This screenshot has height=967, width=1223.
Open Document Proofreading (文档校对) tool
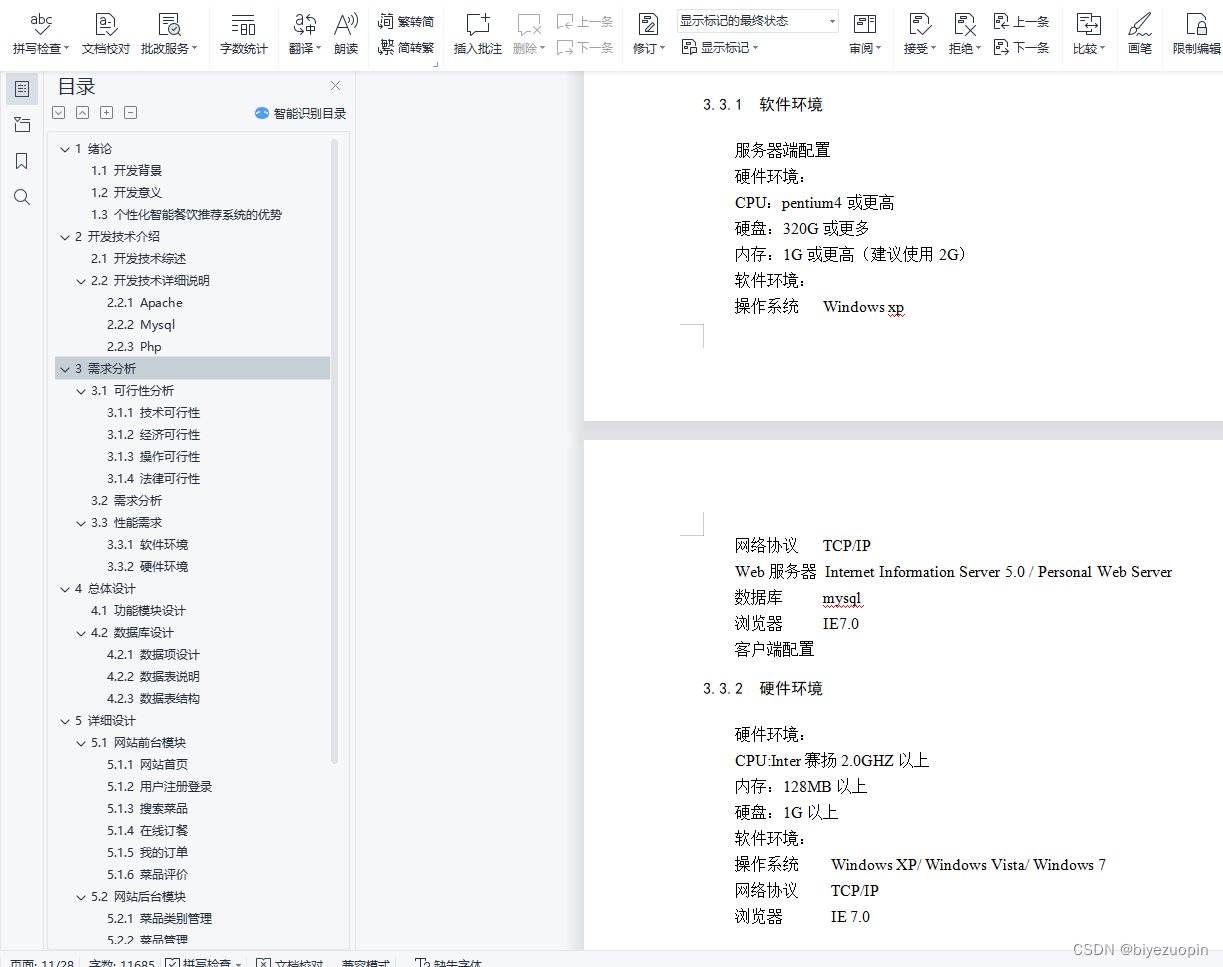point(105,34)
